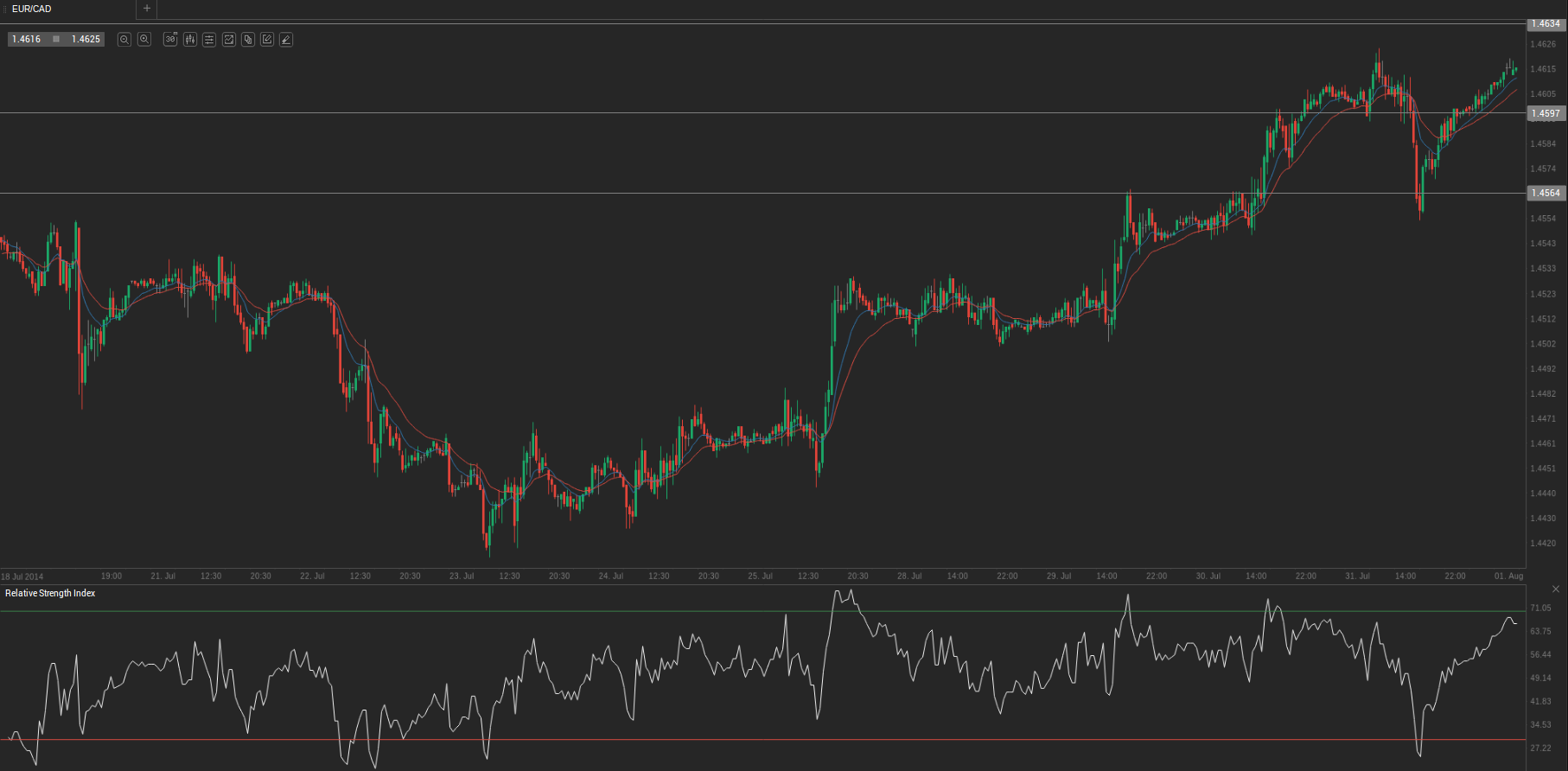Image resolution: width=1568 pixels, height=771 pixels.
Task: Click the '30. Jul' date label
Action: coord(1208,577)
